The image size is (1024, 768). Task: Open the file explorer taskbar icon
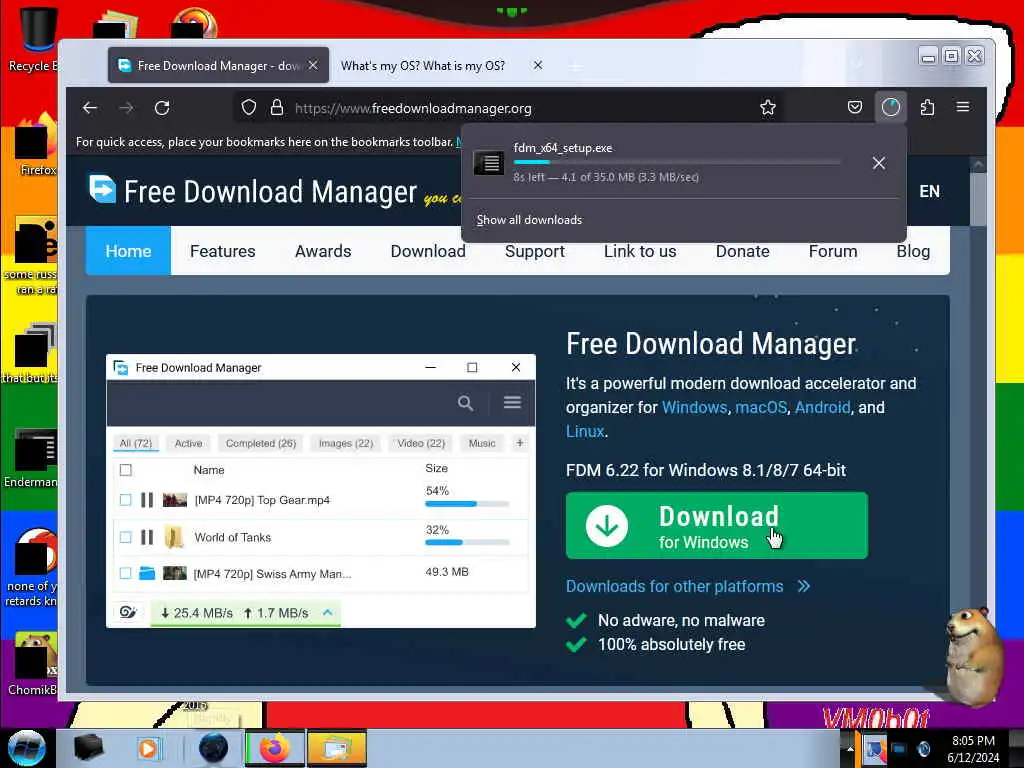point(336,748)
